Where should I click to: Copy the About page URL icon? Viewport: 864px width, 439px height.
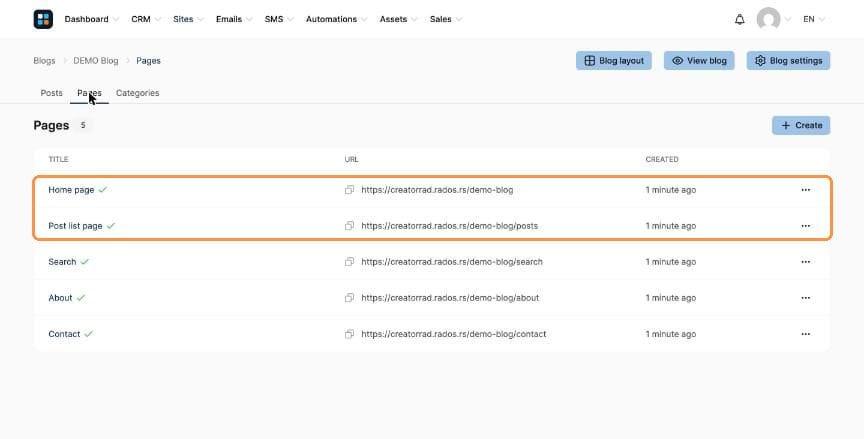(x=349, y=298)
